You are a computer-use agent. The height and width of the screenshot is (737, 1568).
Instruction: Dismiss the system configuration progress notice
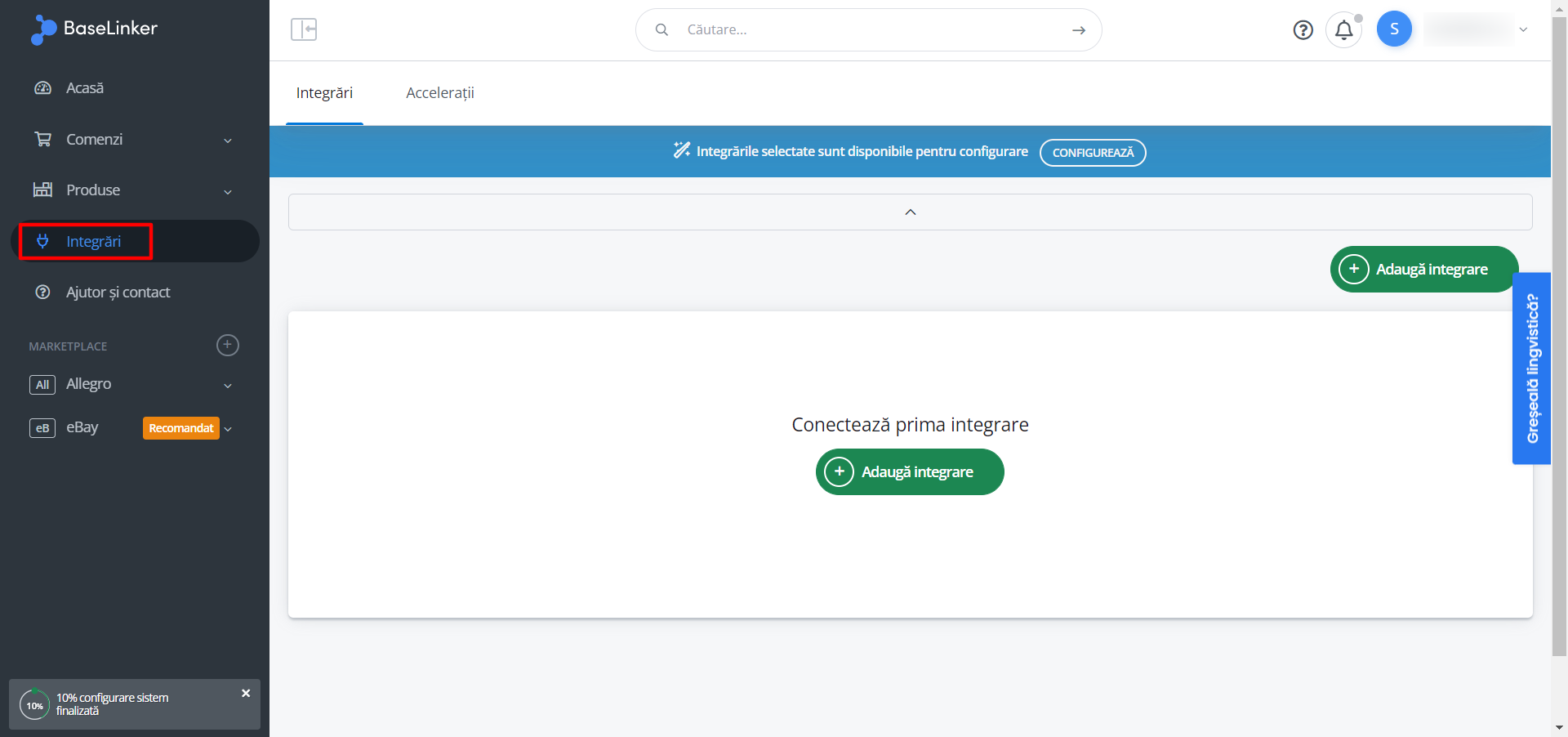click(x=246, y=693)
